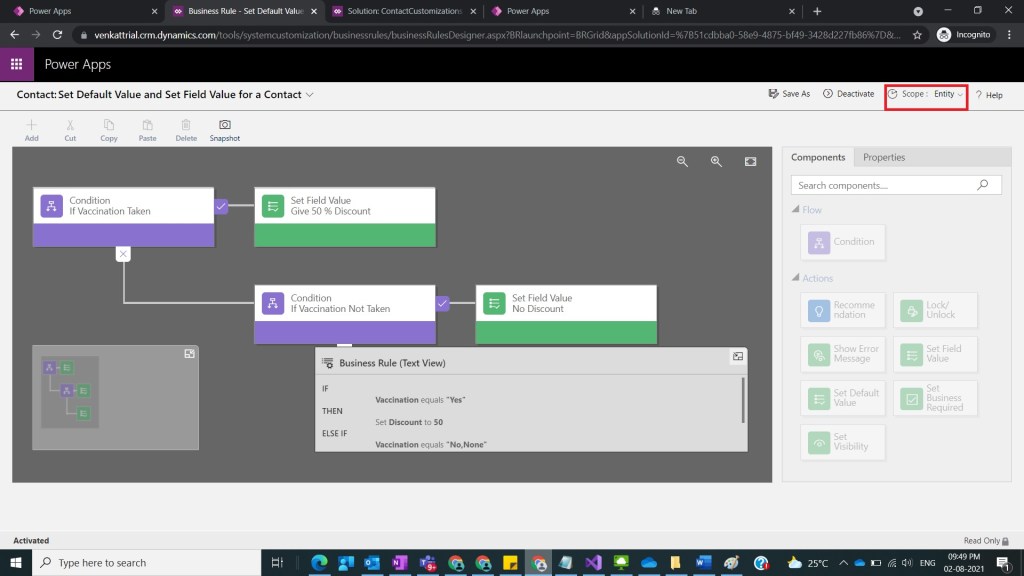The image size is (1024, 576).
Task: Expand the business rule title chevron
Action: pyautogui.click(x=310, y=95)
